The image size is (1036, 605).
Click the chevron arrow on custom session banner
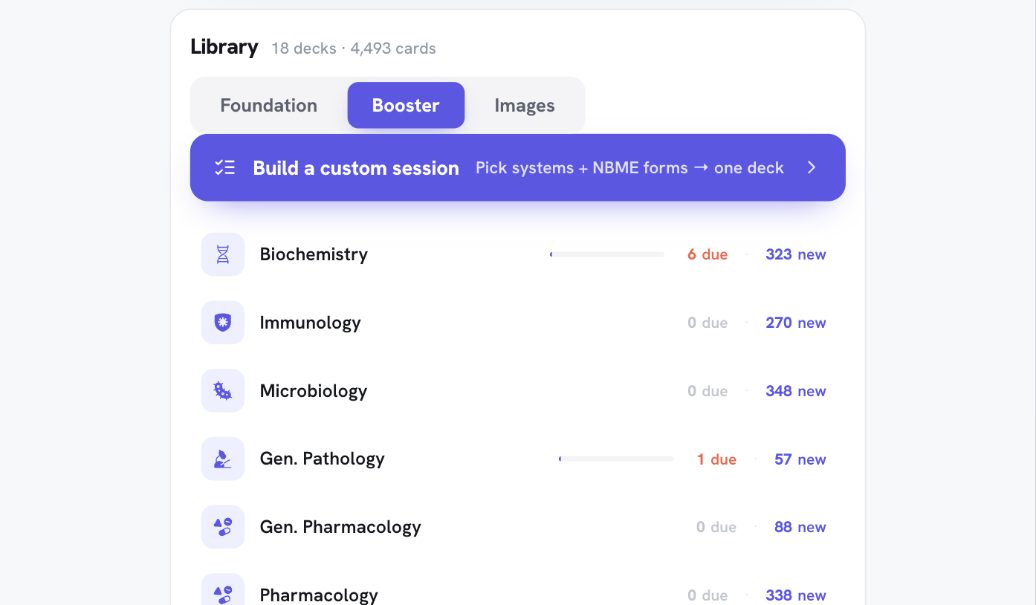[x=811, y=168]
